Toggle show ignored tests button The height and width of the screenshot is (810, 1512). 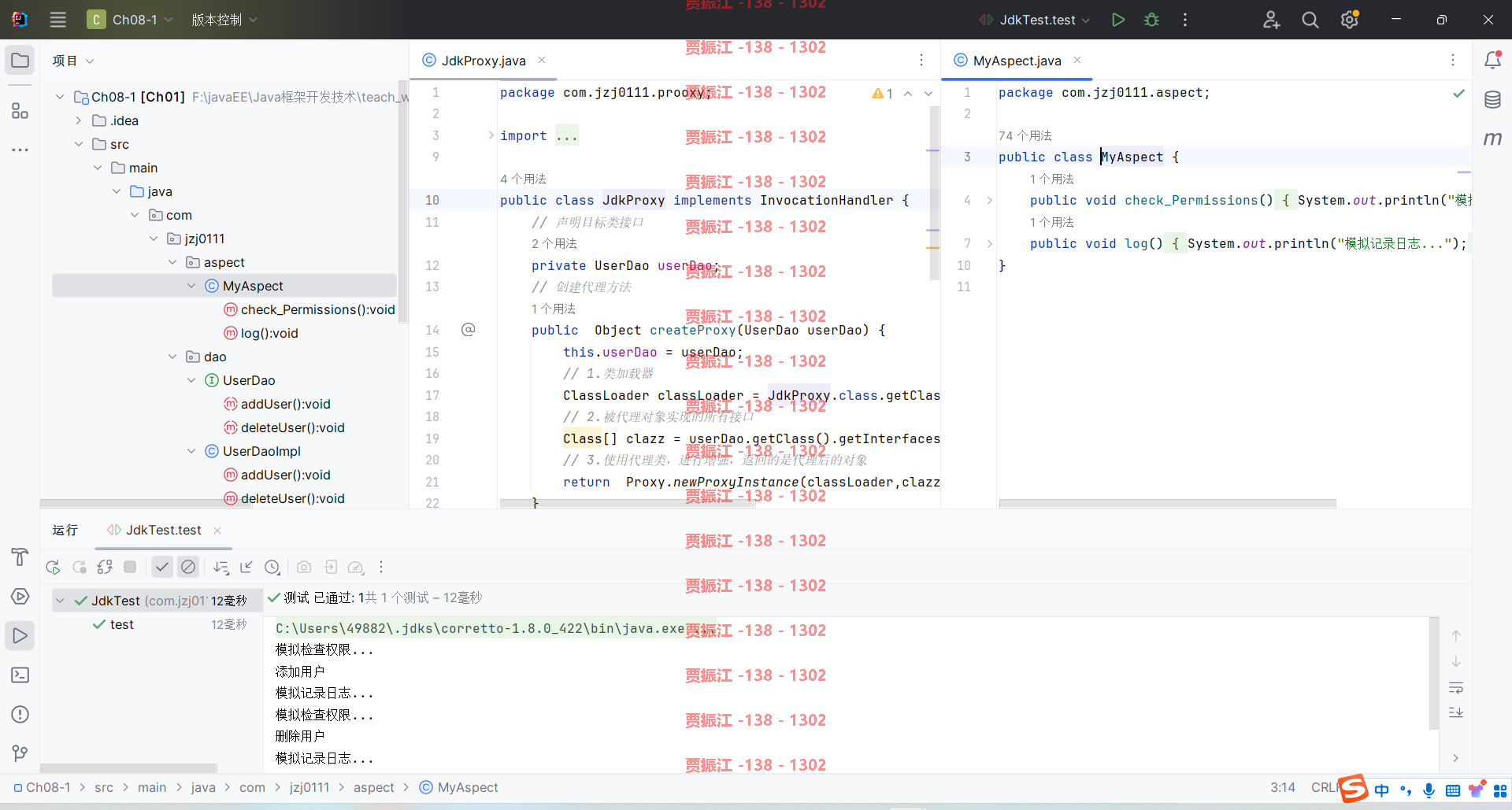pyautogui.click(x=188, y=567)
